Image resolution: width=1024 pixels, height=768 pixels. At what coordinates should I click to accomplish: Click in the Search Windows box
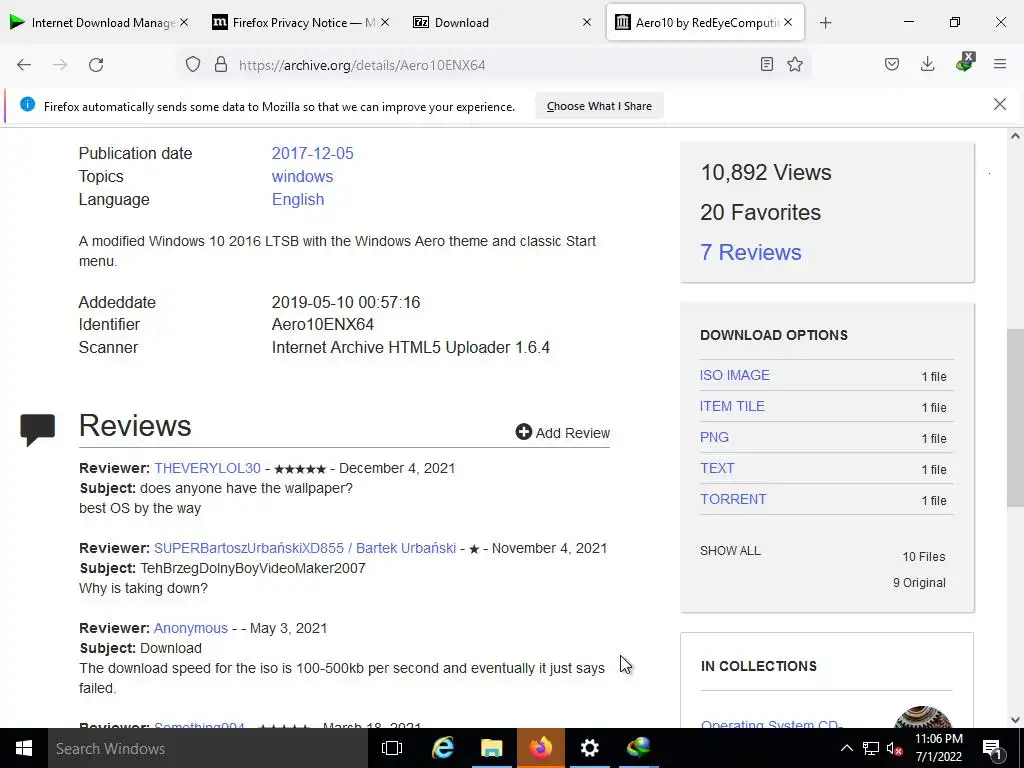208,748
